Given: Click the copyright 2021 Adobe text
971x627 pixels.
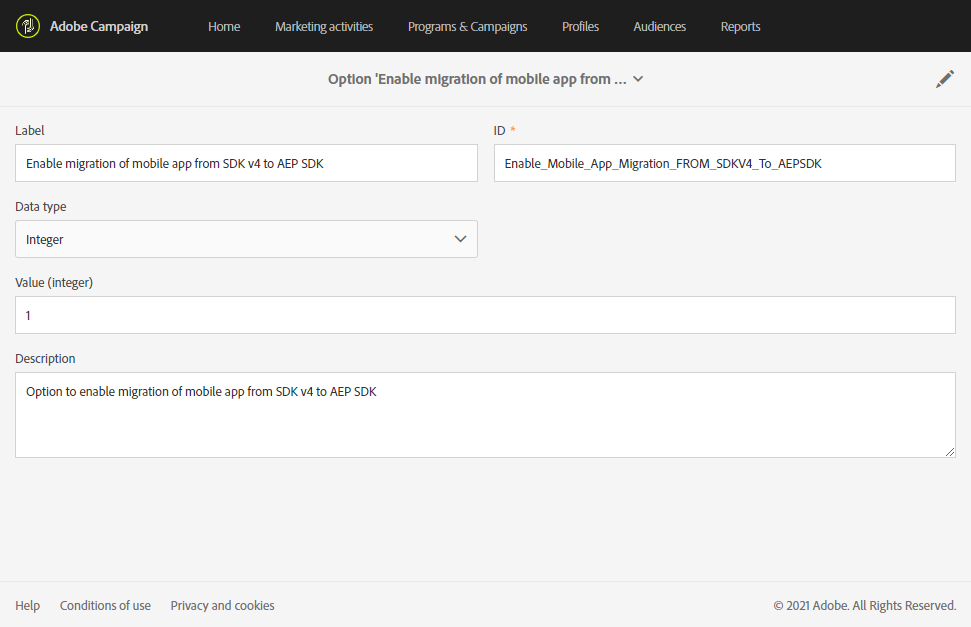Looking at the screenshot, I should coord(864,605).
